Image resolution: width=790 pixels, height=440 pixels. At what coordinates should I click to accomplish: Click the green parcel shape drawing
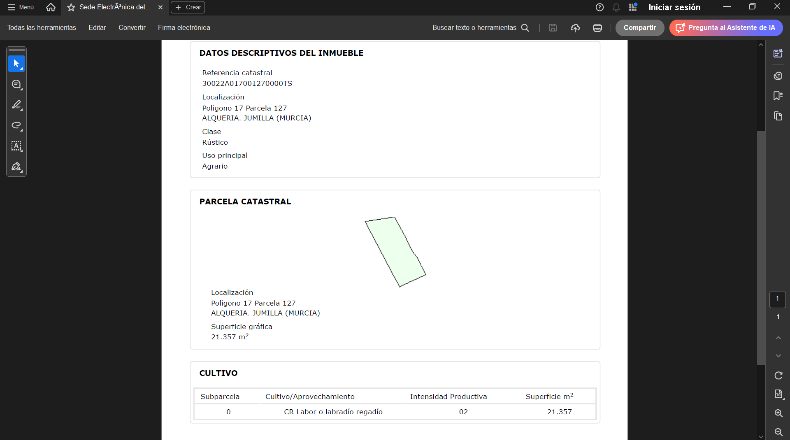coord(396,252)
